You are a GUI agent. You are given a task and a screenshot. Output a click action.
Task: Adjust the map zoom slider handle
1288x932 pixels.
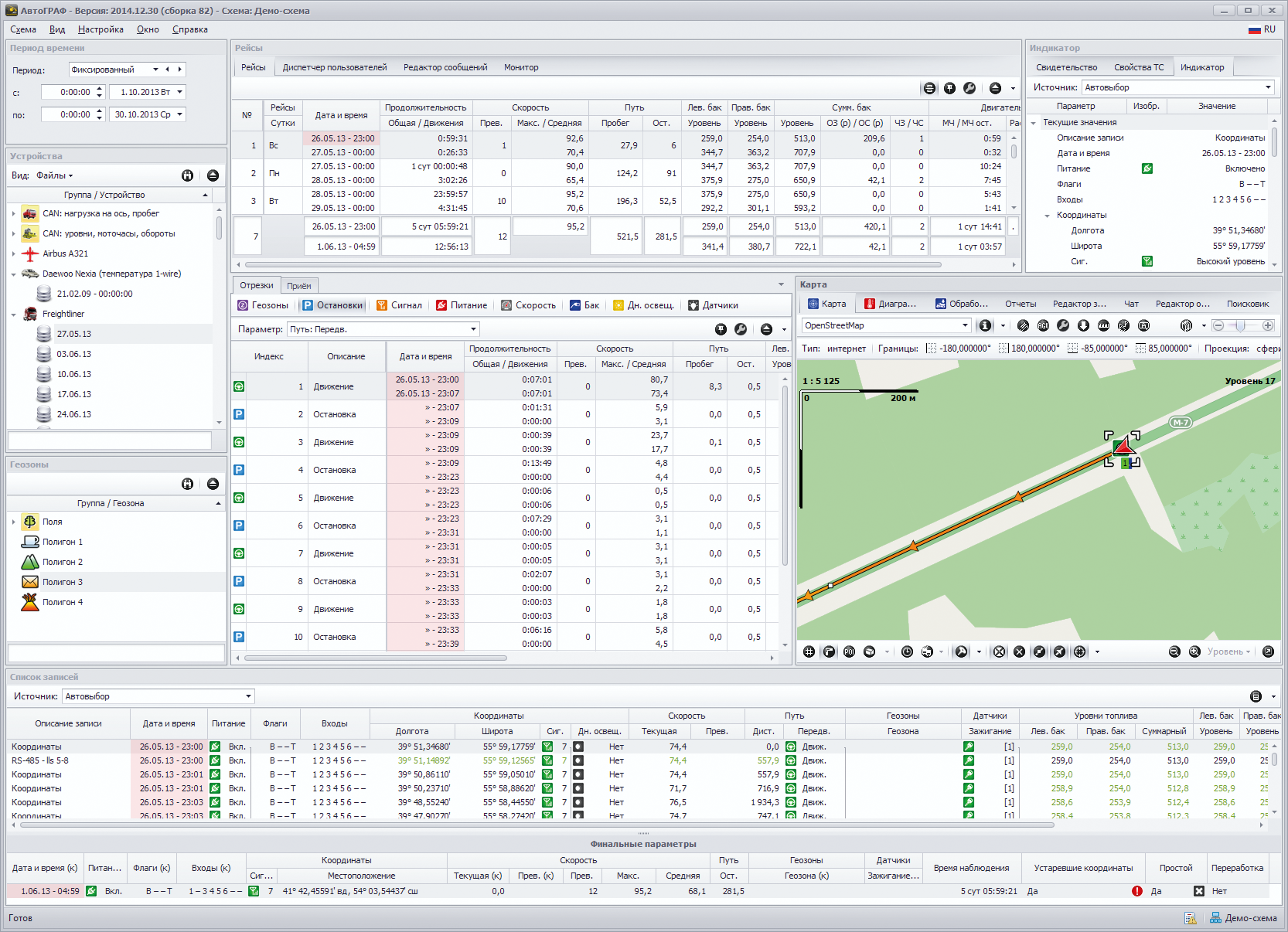(1241, 325)
